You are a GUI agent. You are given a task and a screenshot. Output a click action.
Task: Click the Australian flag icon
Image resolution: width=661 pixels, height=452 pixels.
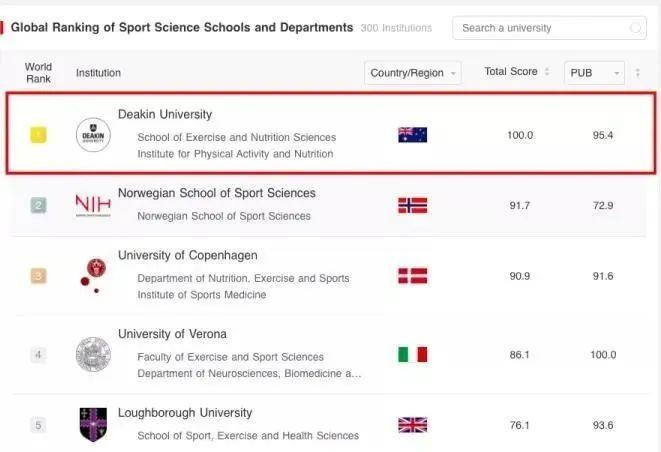pos(412,135)
